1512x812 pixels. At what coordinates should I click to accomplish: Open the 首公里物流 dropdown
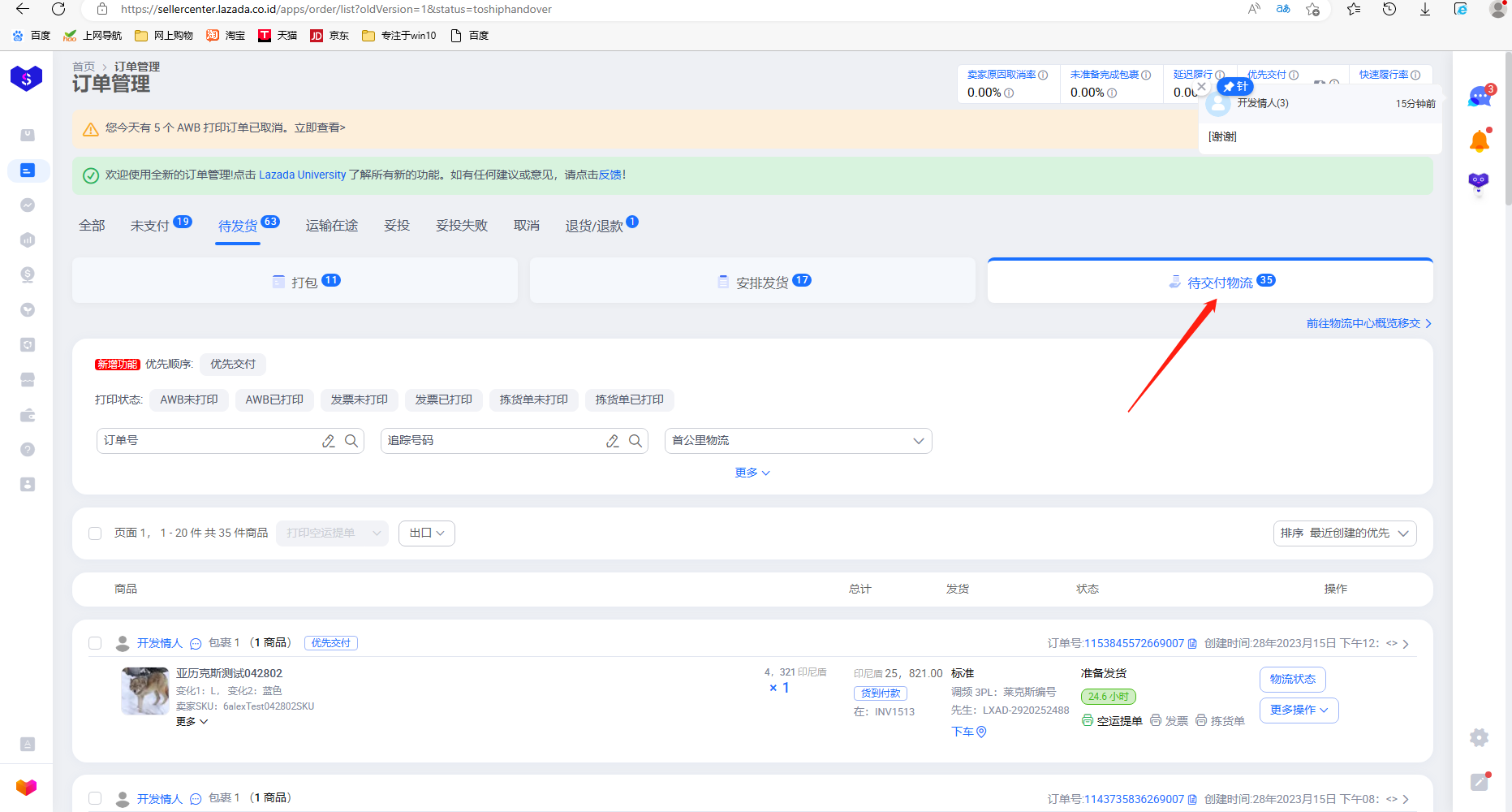point(798,441)
